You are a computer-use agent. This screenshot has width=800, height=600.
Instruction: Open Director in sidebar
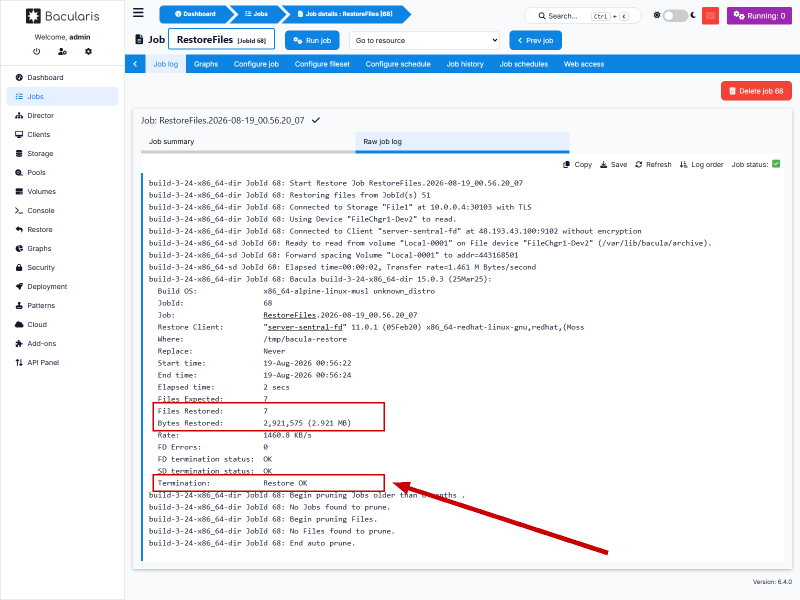(62, 115)
